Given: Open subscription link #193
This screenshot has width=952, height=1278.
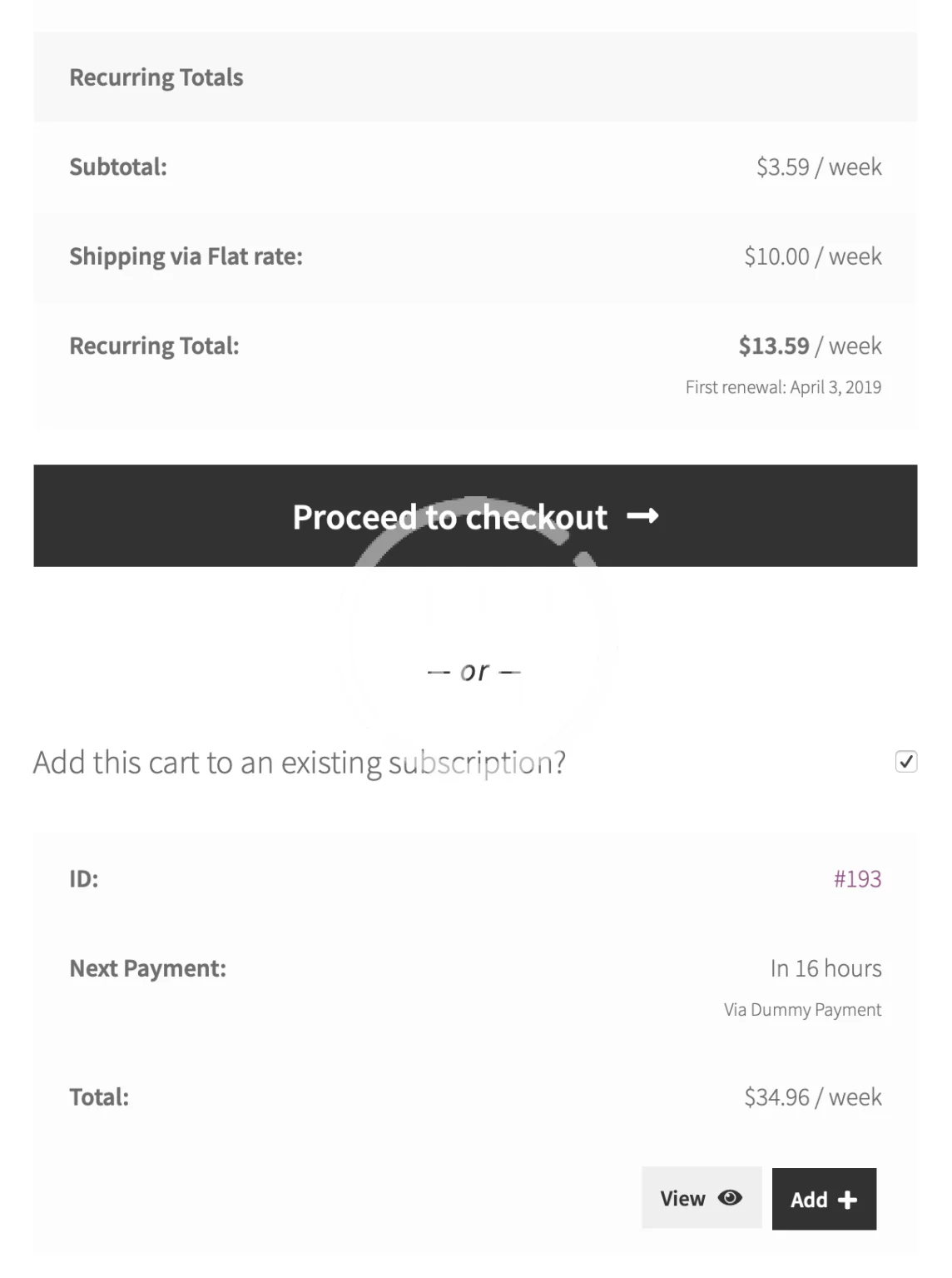Looking at the screenshot, I should 857,879.
